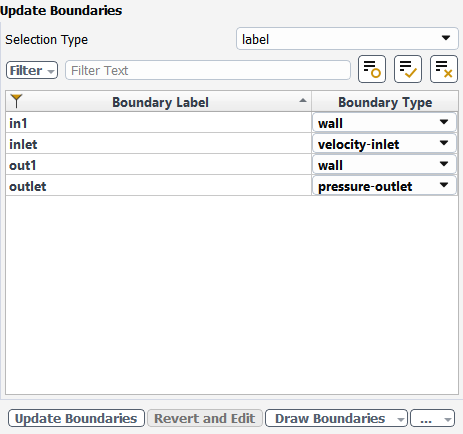Click the Boundary Type column header
Image resolution: width=463 pixels, height=434 pixels.
point(385,102)
